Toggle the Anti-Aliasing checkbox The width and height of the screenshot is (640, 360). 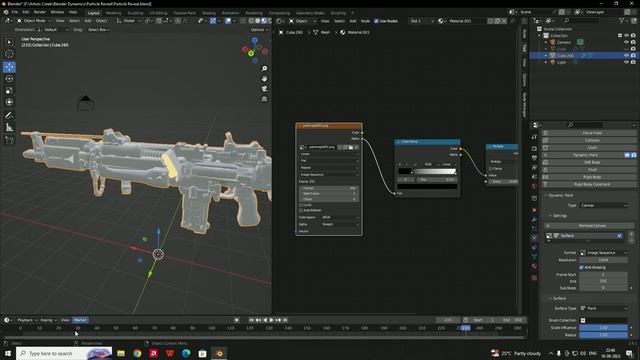pos(582,267)
